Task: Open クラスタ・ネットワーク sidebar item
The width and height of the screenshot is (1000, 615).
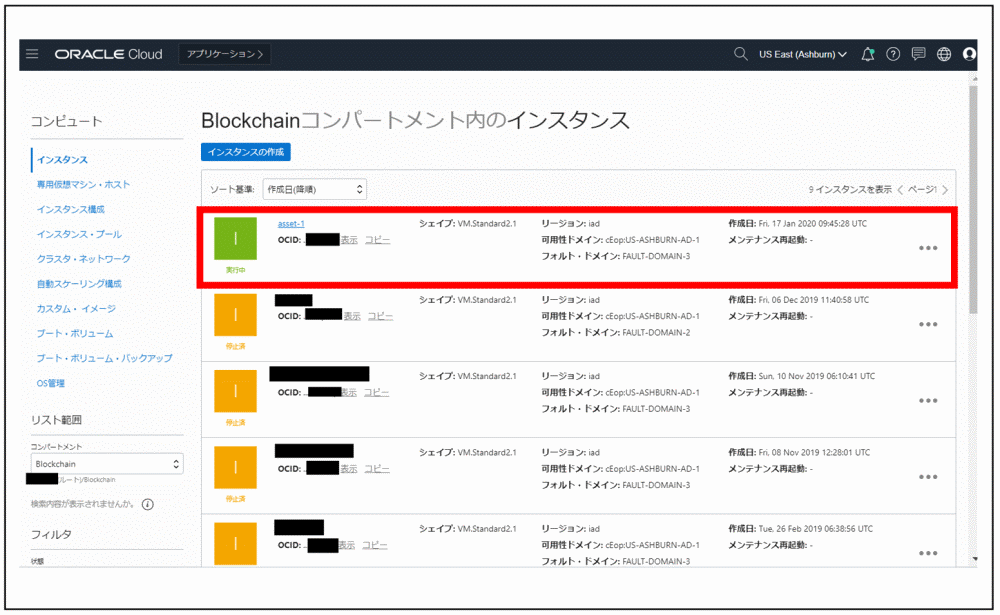Action: pyautogui.click(x=84, y=259)
